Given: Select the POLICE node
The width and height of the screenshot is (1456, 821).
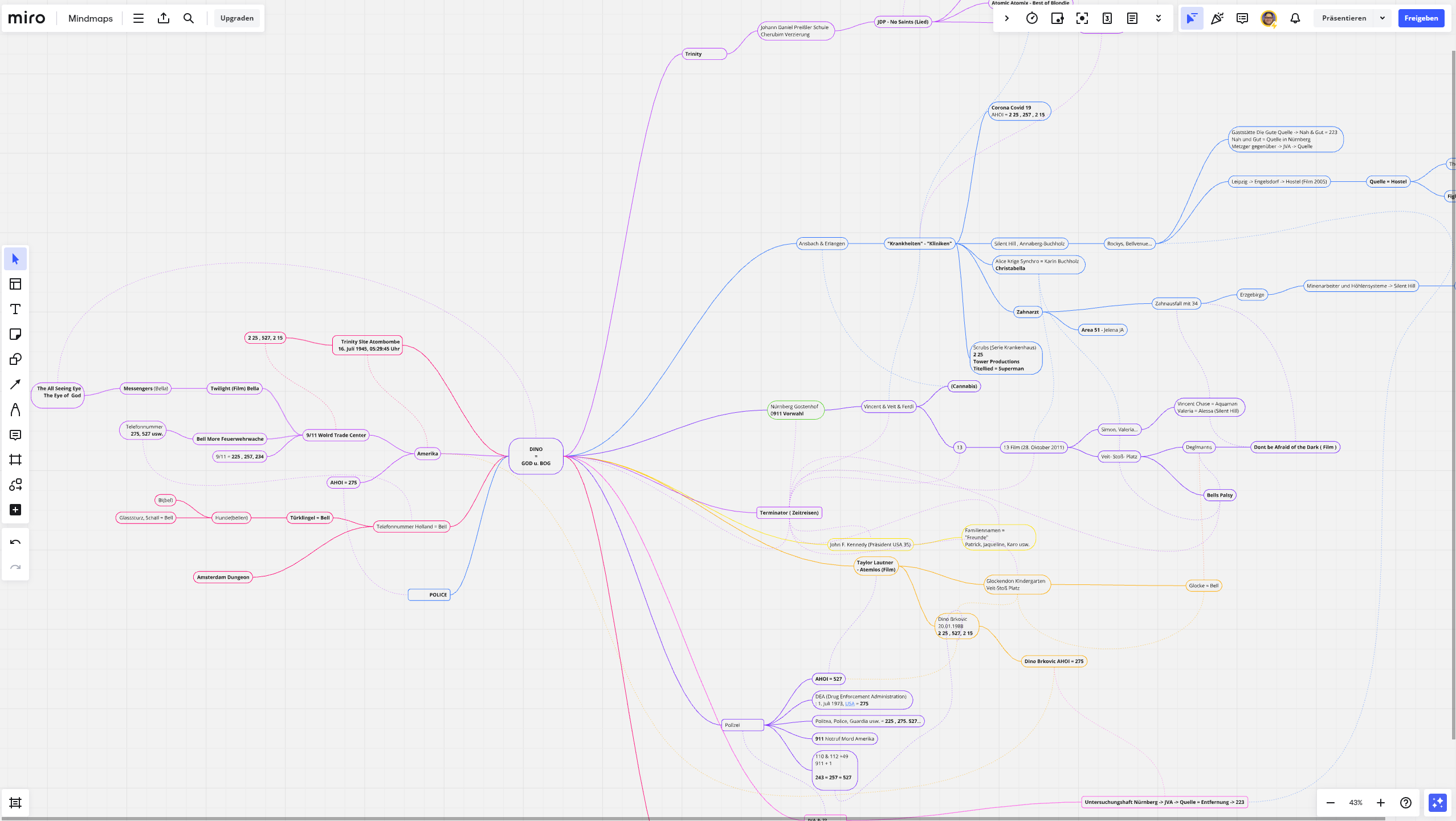Looking at the screenshot, I should click(429, 595).
